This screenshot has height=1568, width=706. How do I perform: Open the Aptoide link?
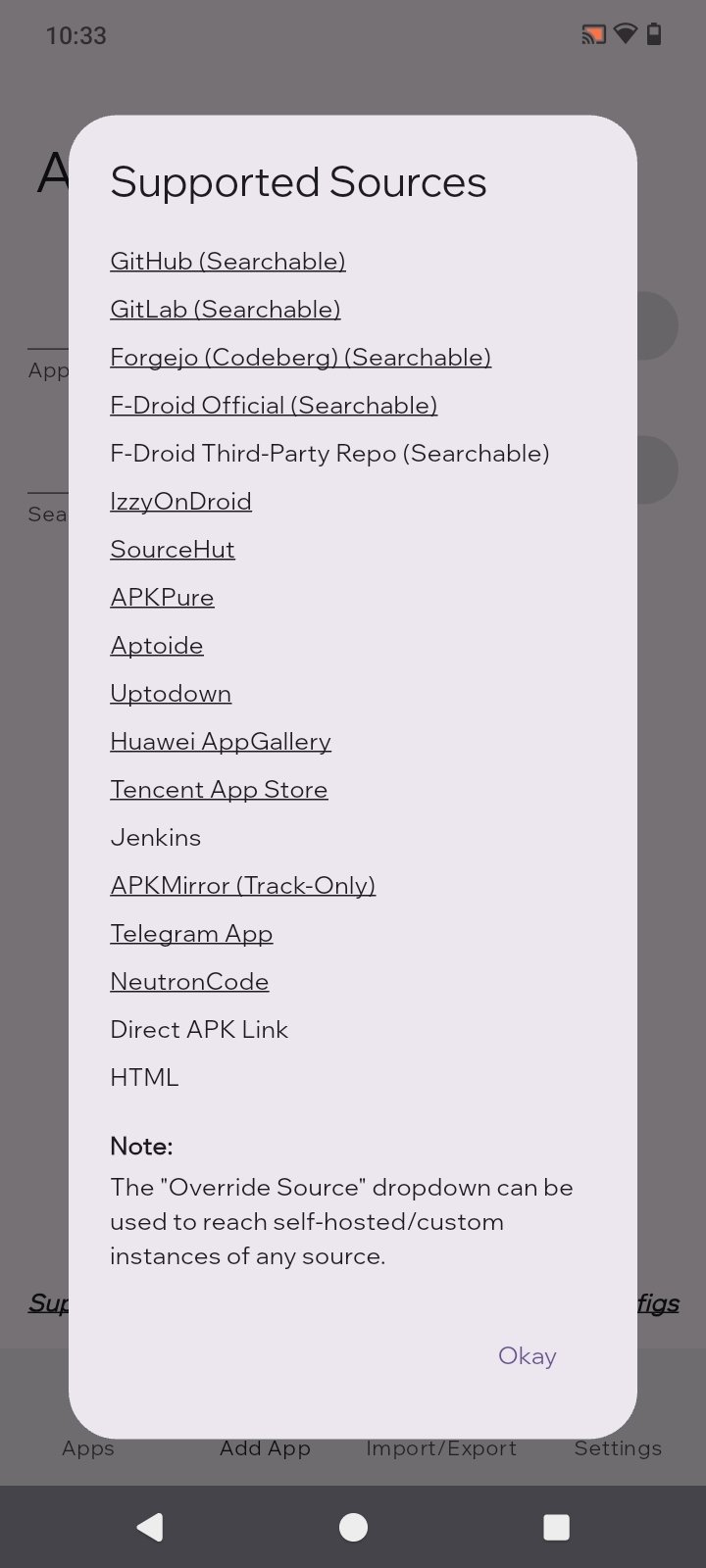tap(157, 646)
